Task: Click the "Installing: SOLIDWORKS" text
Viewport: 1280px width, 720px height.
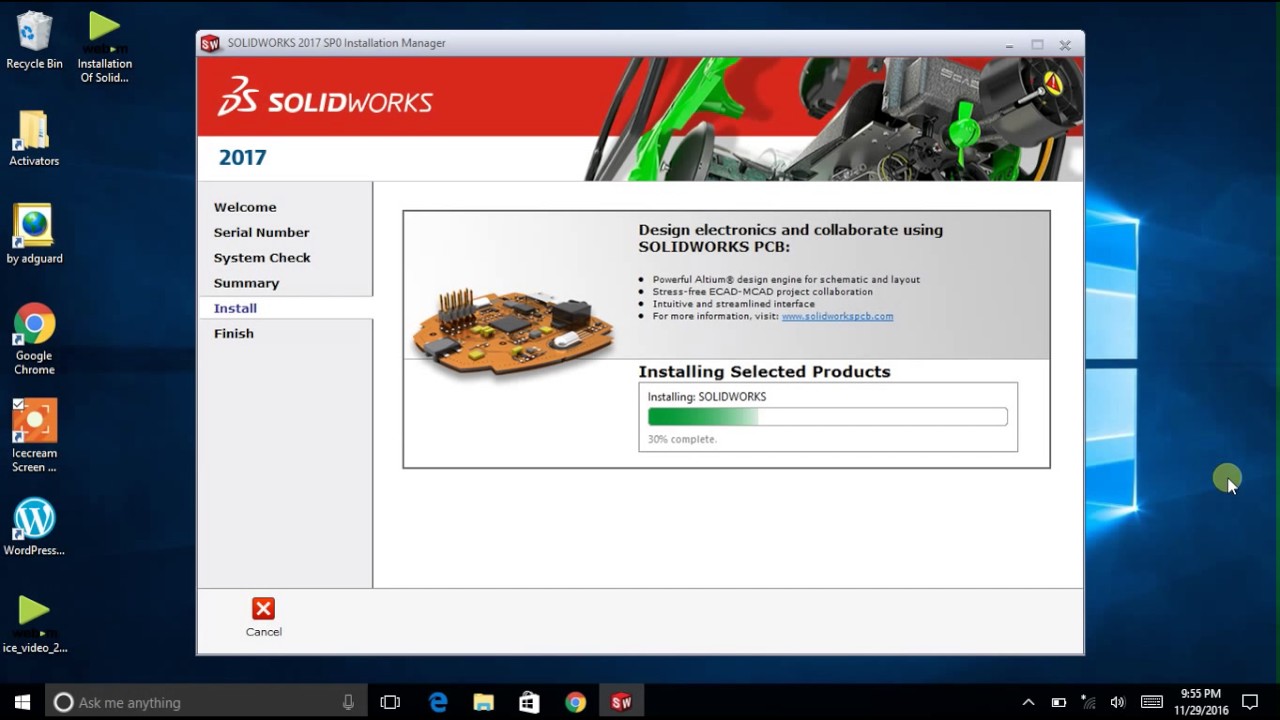Action: 707,397
